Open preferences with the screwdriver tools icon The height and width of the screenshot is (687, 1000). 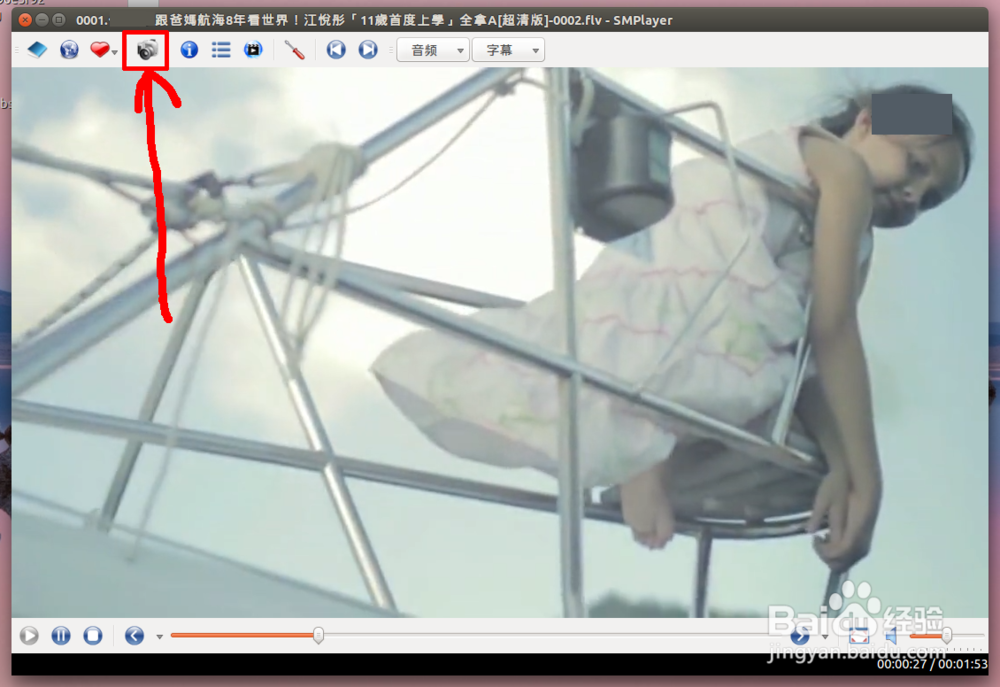pyautogui.click(x=295, y=50)
